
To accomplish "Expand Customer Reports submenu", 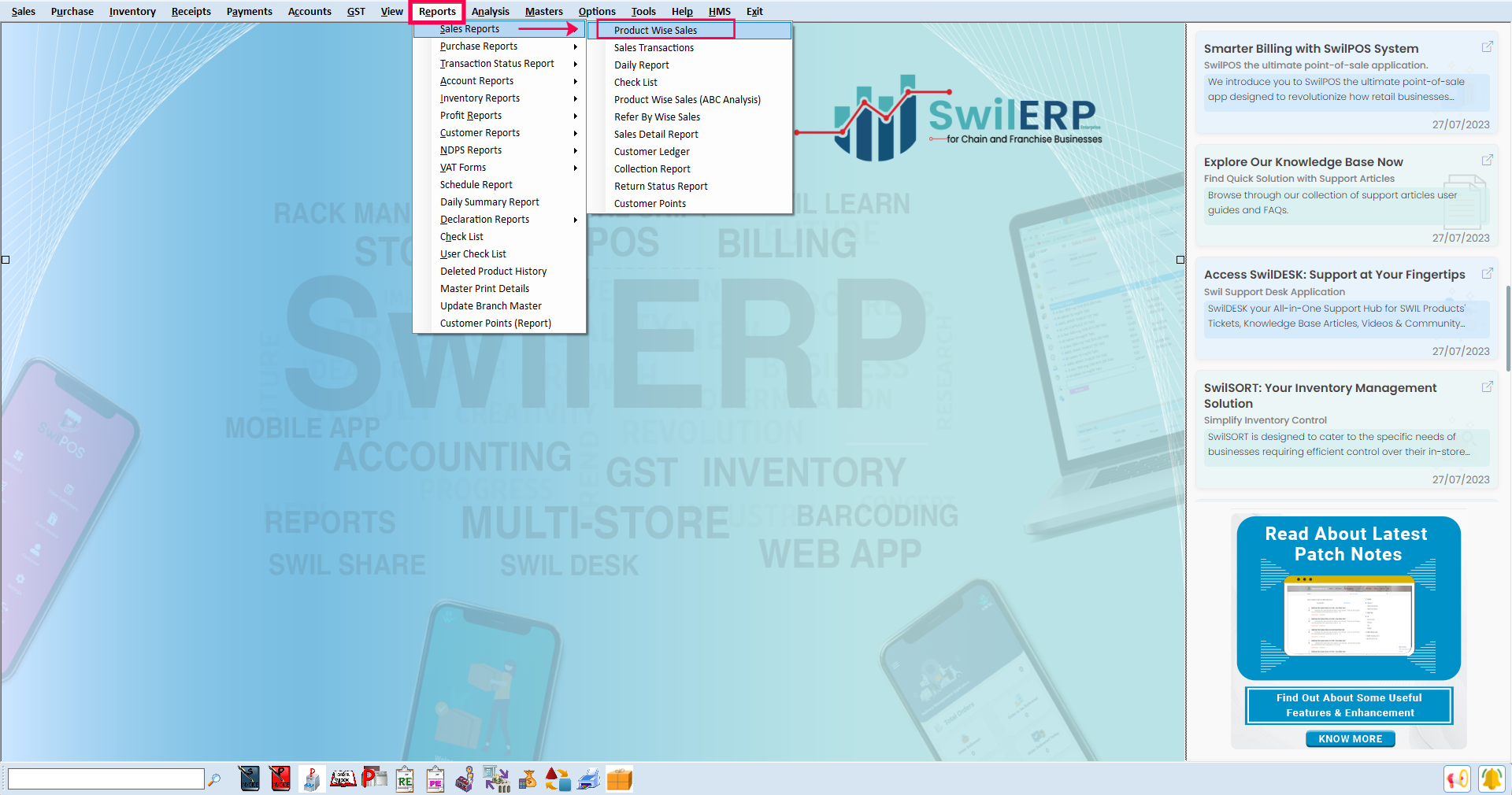I will coord(499,133).
